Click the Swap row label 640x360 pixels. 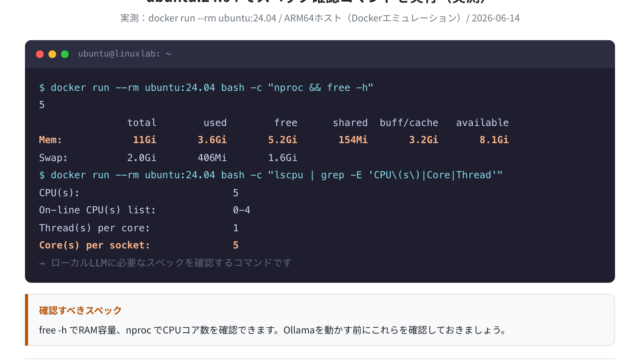[53, 158]
